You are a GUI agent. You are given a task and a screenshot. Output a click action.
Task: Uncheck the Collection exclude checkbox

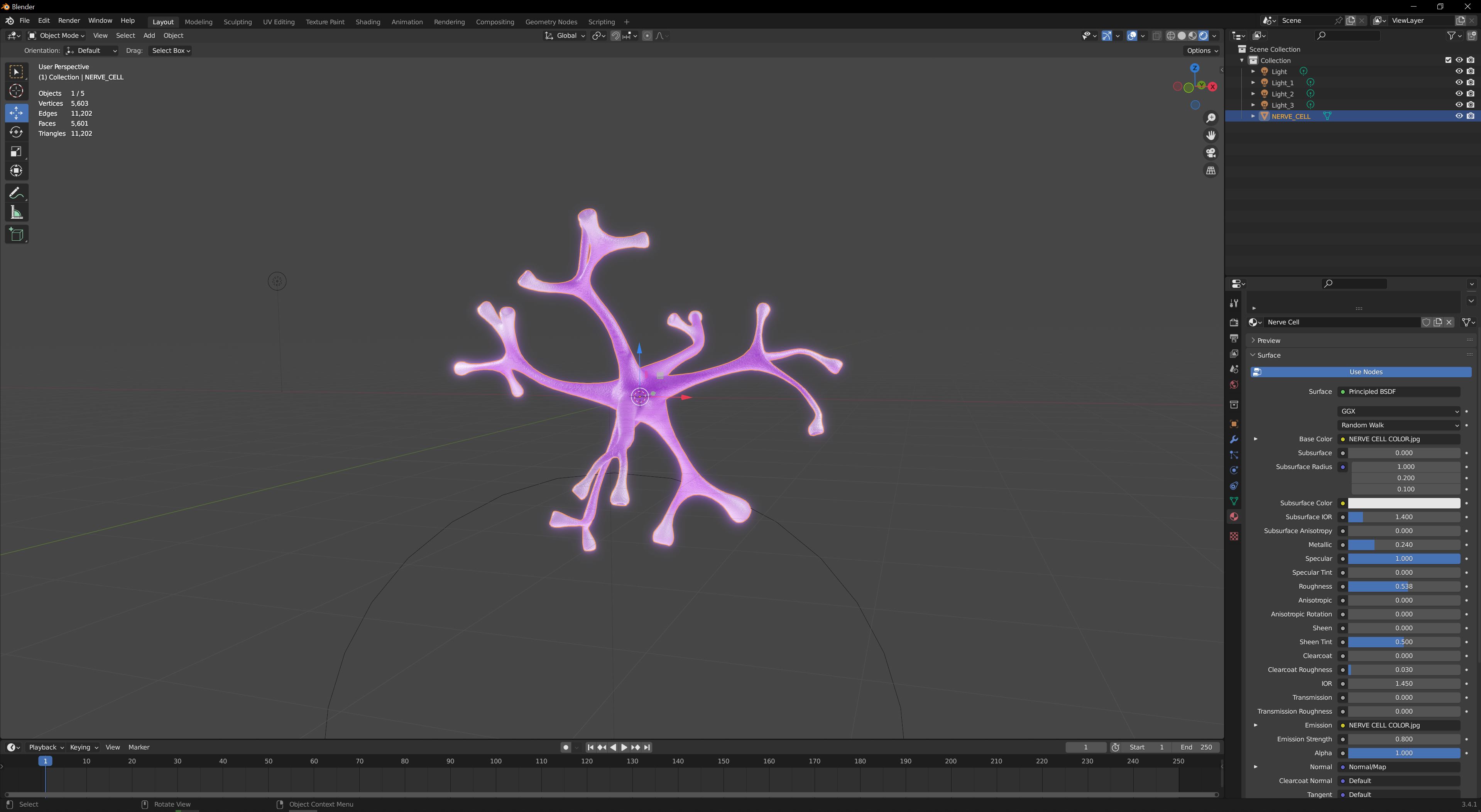coord(1448,60)
